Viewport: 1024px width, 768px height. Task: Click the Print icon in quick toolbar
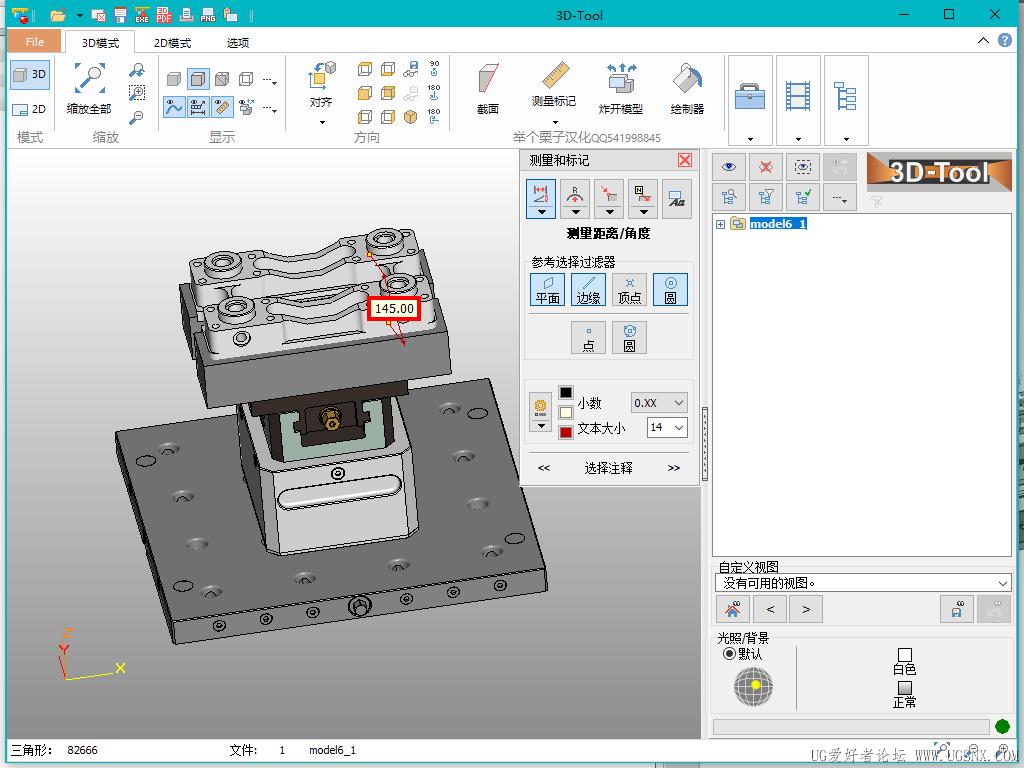coord(186,15)
